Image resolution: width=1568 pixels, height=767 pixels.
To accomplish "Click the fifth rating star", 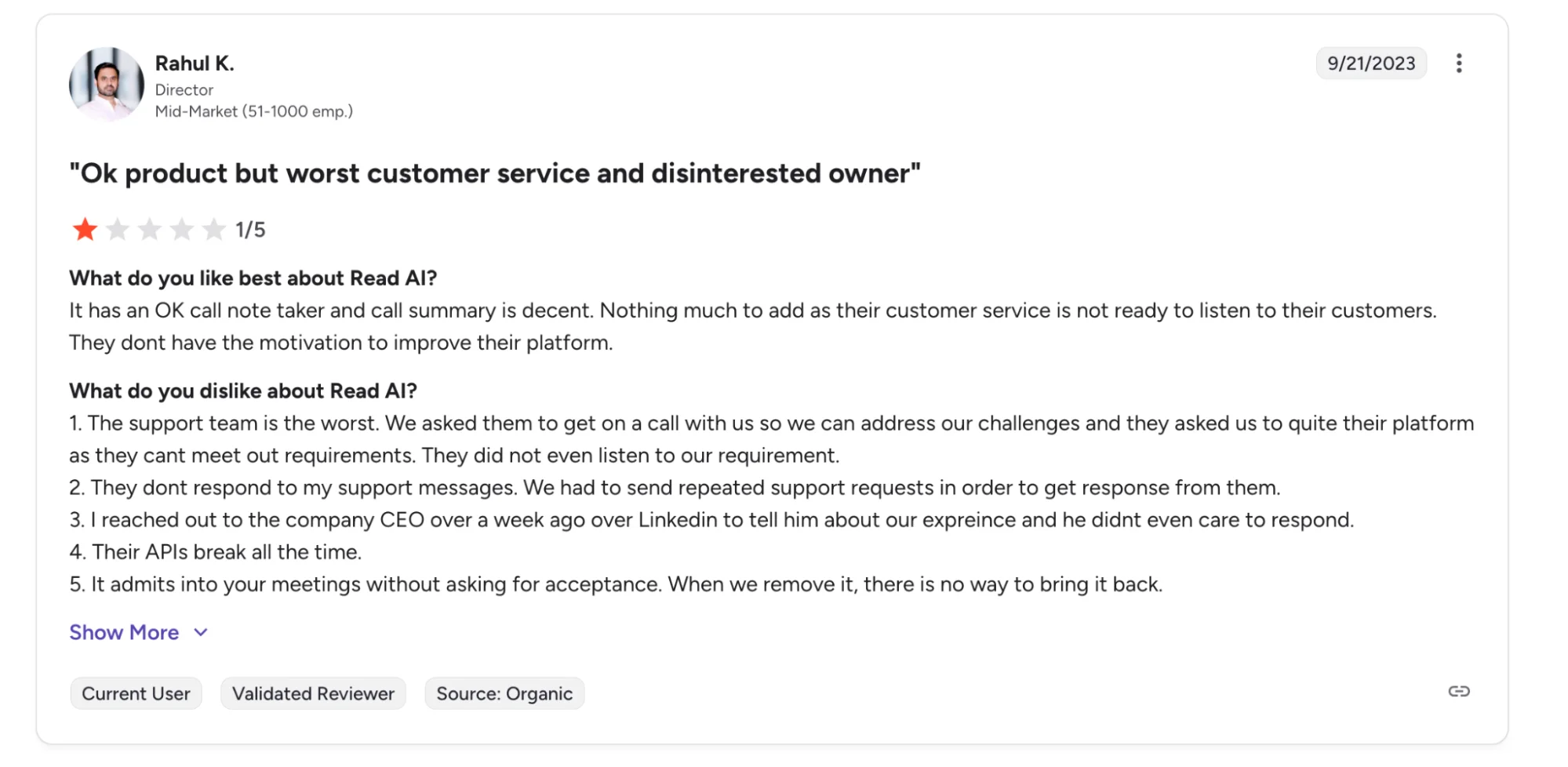I will pos(214,229).
